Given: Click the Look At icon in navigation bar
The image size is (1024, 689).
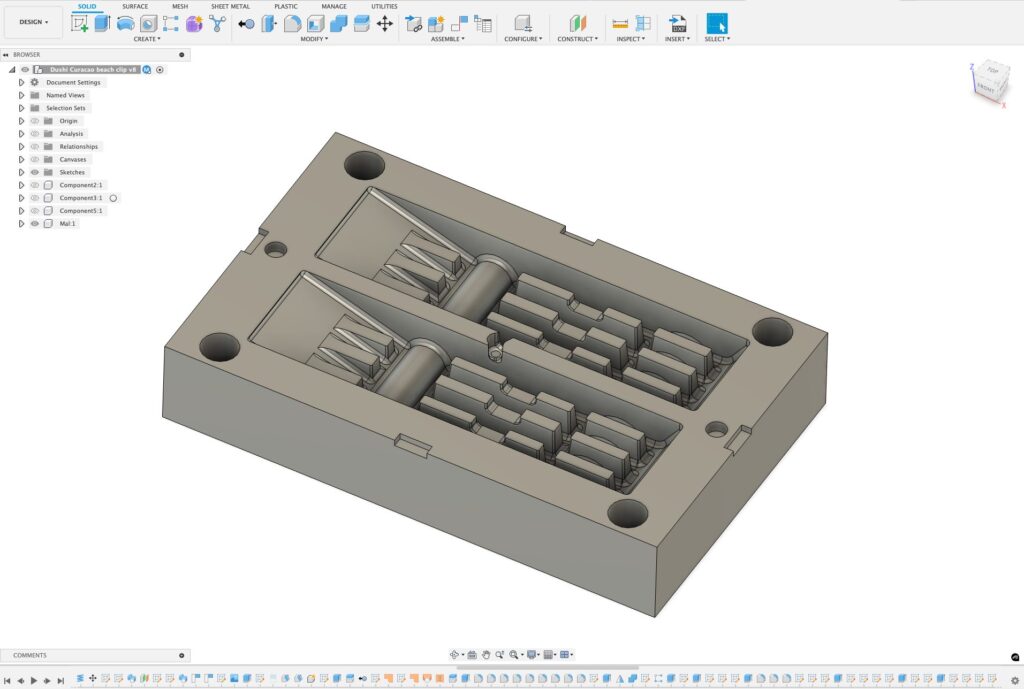Looking at the screenshot, I should [x=472, y=654].
